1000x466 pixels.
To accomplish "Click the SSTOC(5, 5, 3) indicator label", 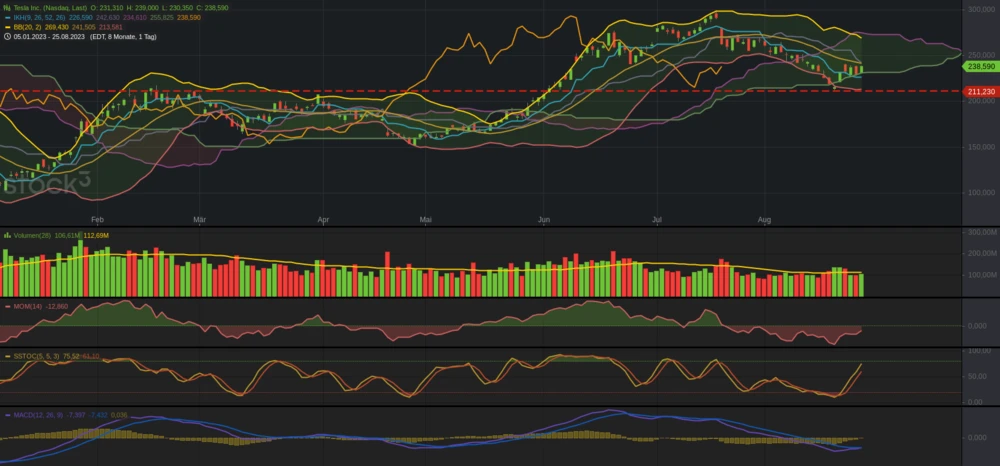I will point(36,355).
